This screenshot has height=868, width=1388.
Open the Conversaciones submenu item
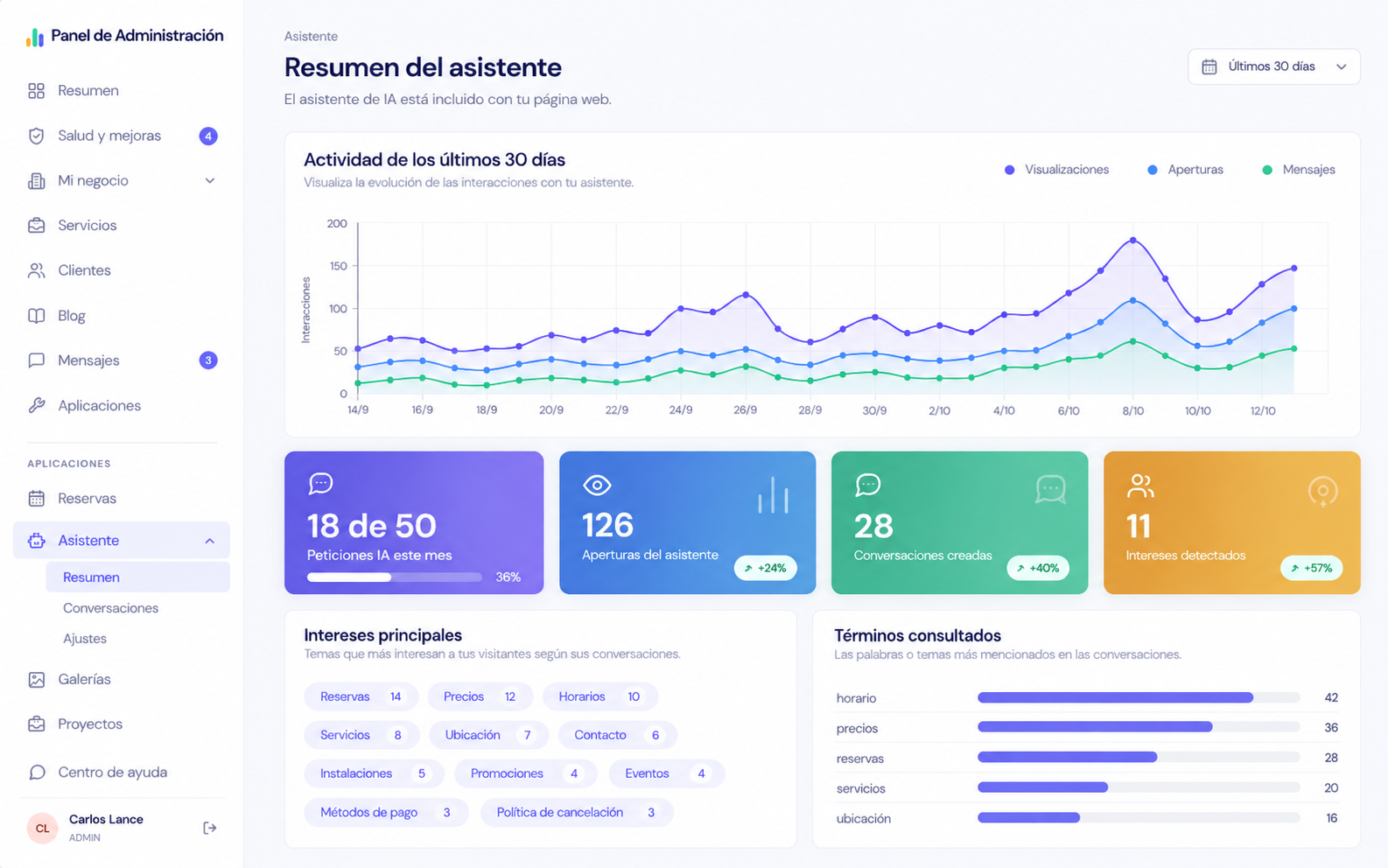(110, 608)
